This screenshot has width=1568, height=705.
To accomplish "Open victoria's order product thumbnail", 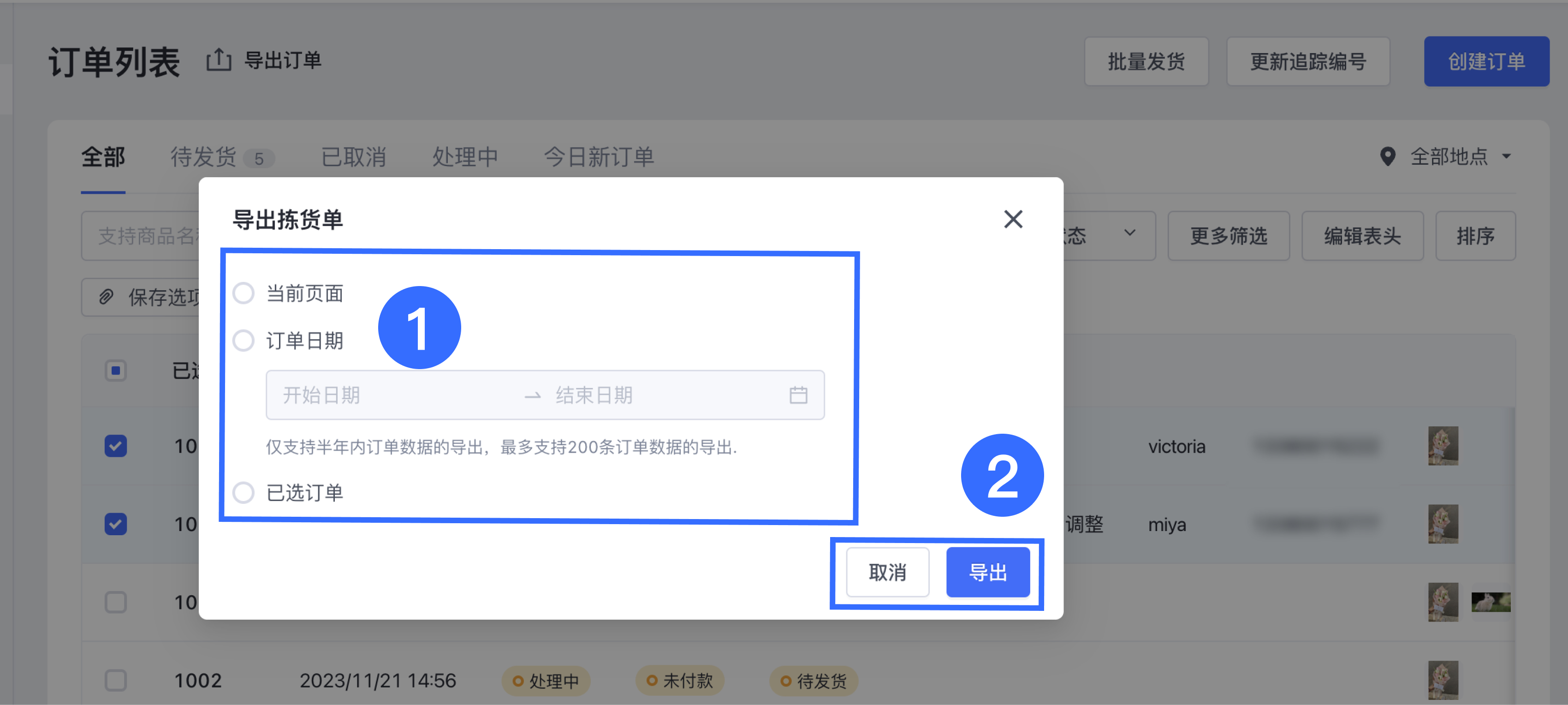I will pos(1443,446).
